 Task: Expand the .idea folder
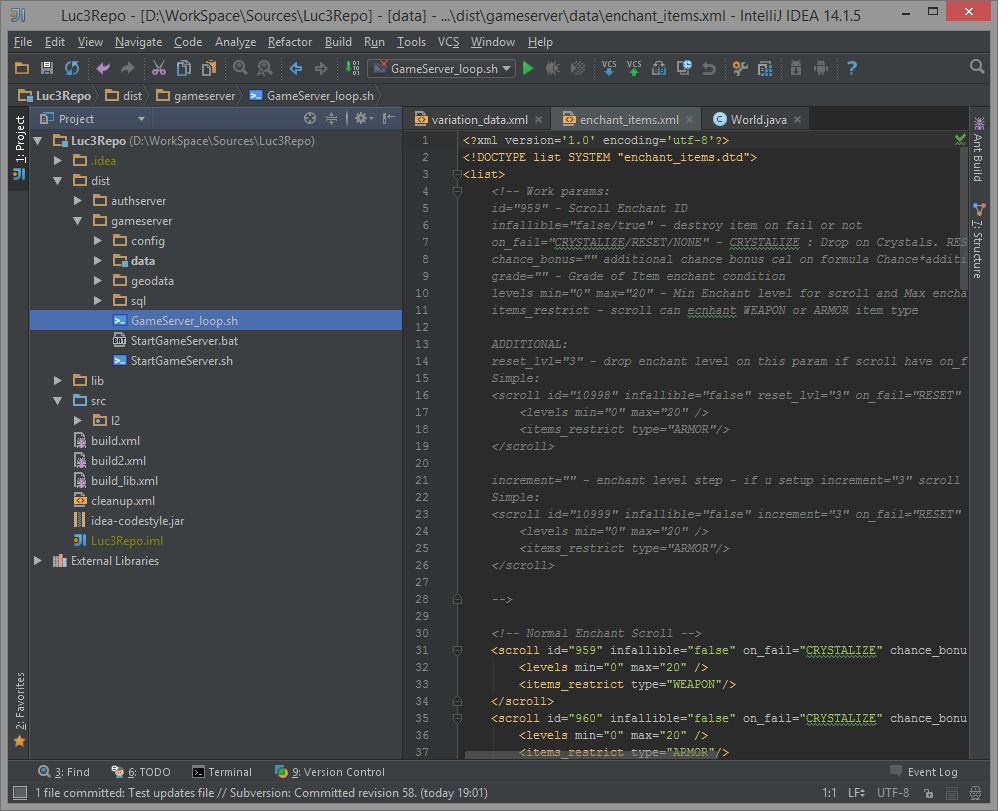[x=58, y=161]
